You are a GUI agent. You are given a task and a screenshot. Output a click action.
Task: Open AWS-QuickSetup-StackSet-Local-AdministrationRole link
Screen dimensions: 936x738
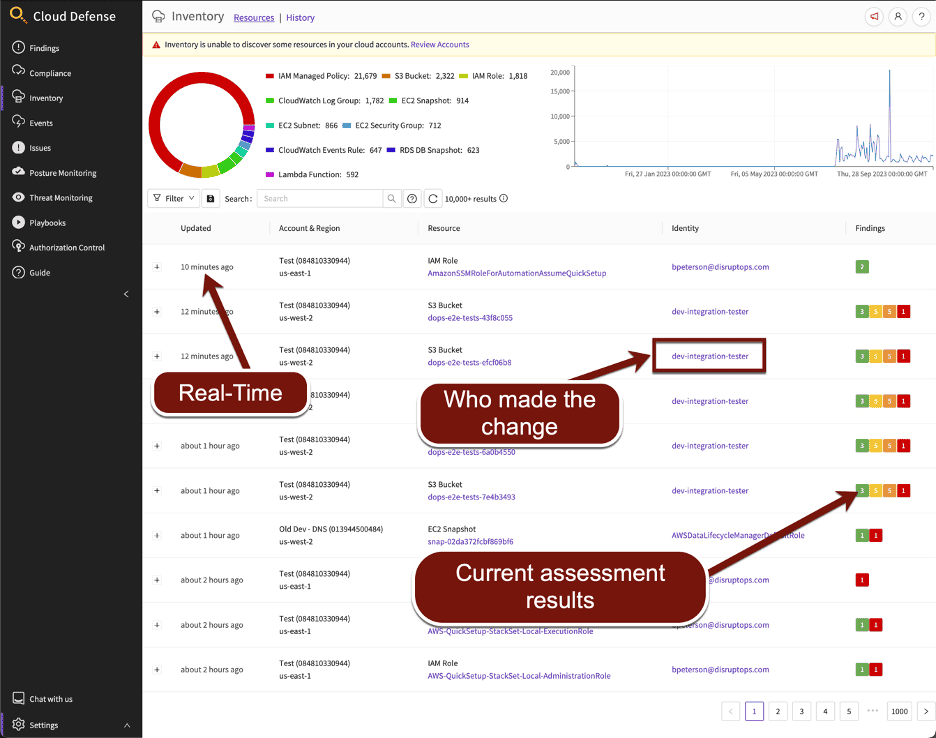[x=519, y=676]
